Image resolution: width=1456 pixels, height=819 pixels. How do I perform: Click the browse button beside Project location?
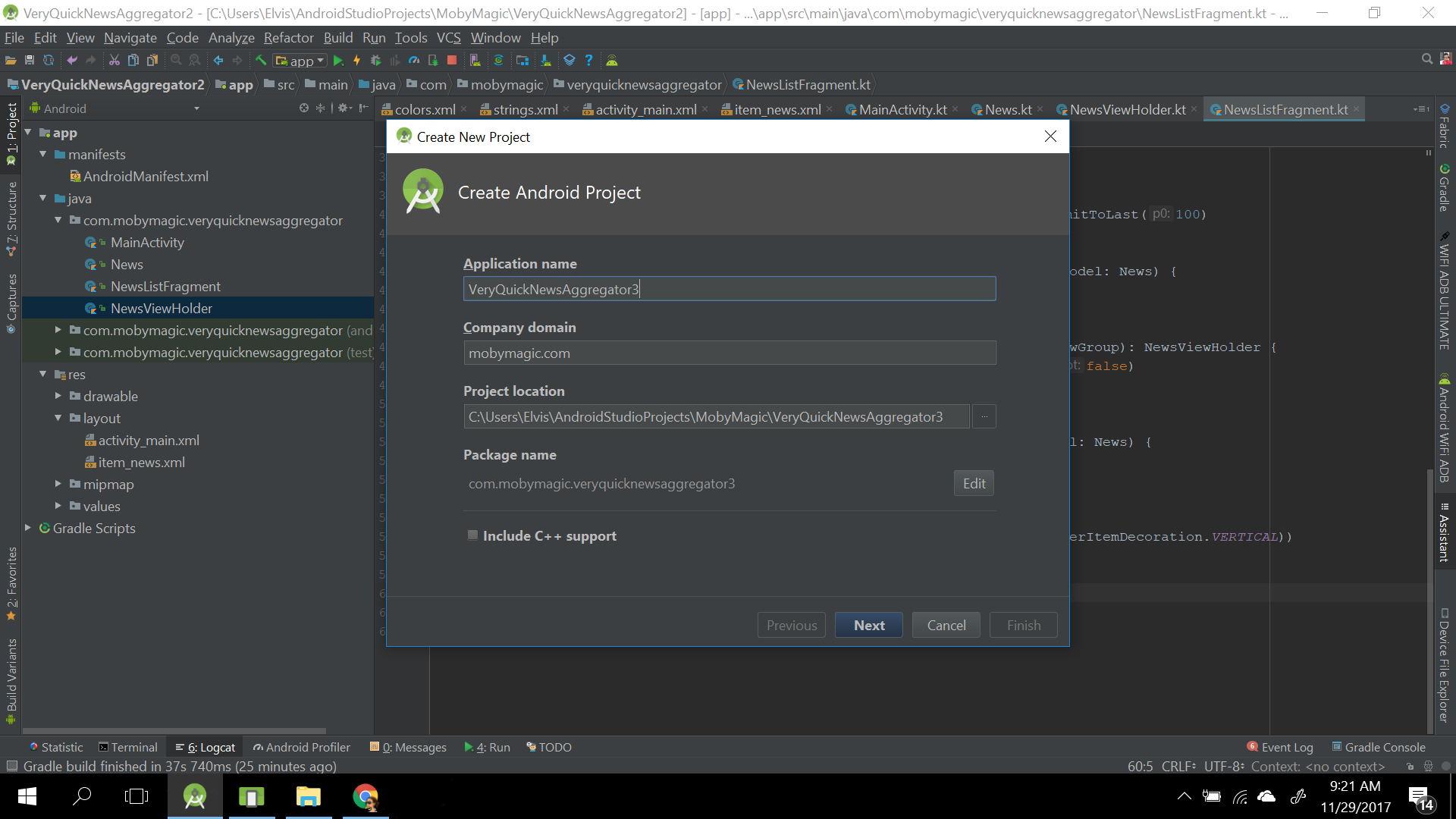[984, 416]
